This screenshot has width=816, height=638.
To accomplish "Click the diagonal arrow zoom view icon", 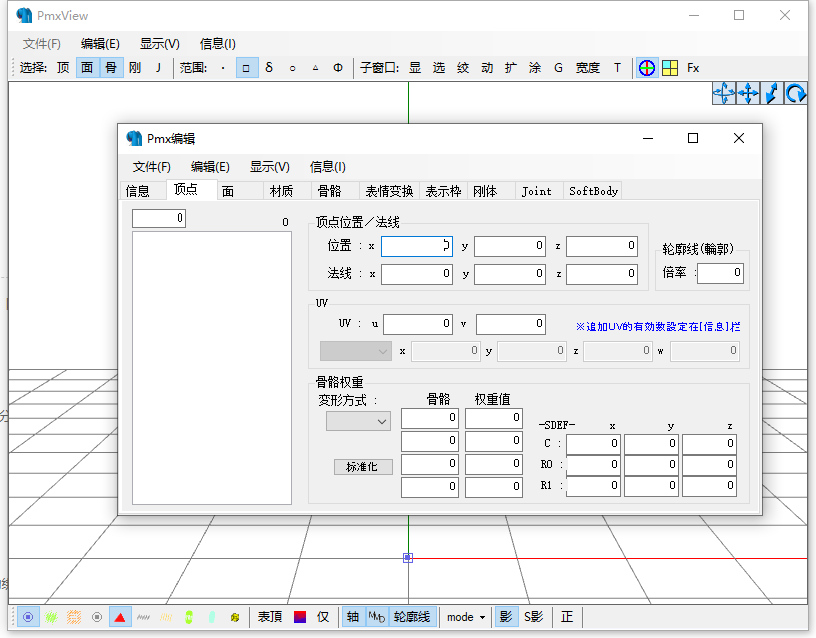I will click(x=772, y=94).
